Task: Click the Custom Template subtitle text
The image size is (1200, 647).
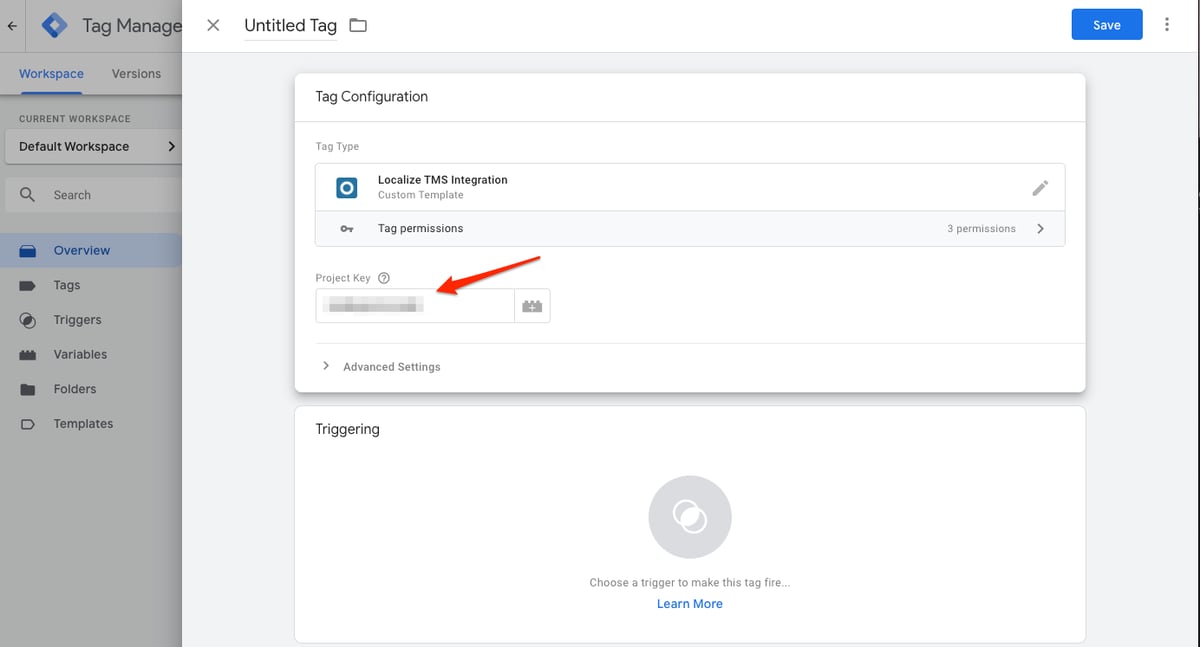Action: (x=421, y=195)
